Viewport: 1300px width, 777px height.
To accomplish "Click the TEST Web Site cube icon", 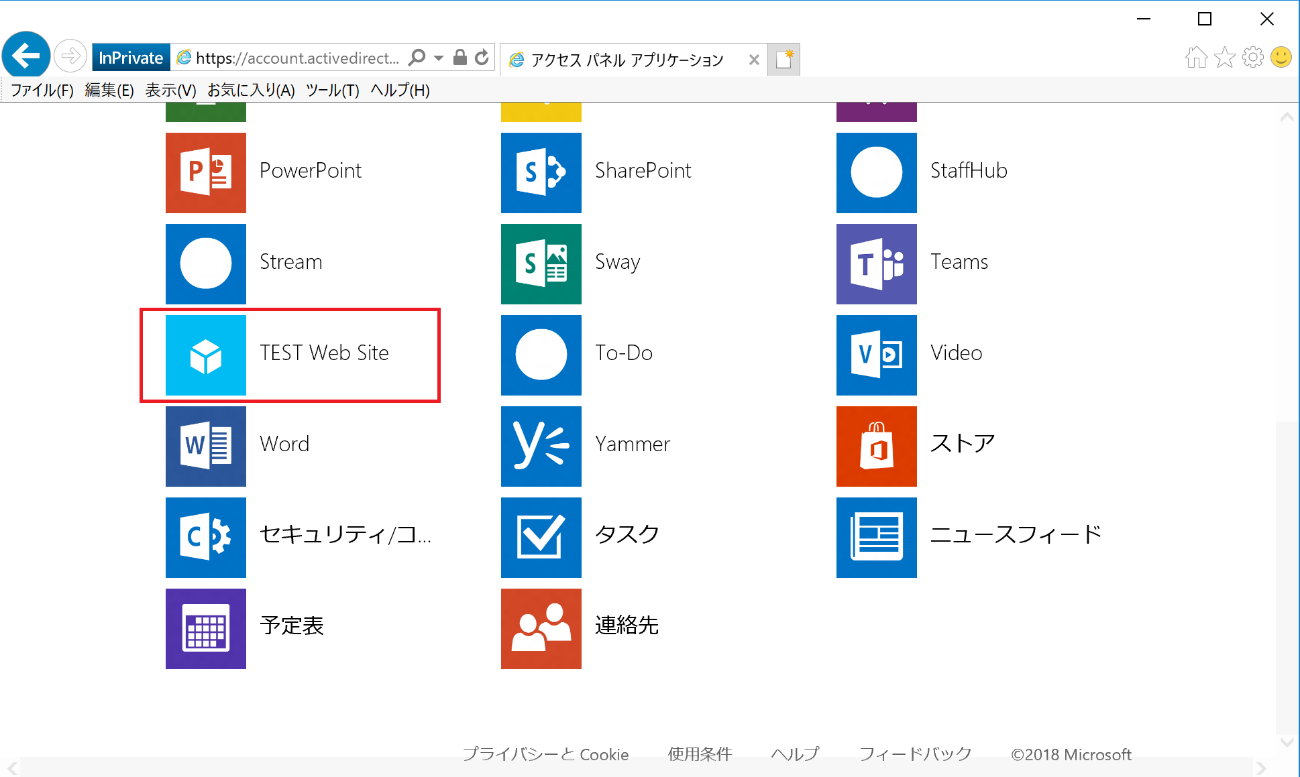I will 206,355.
